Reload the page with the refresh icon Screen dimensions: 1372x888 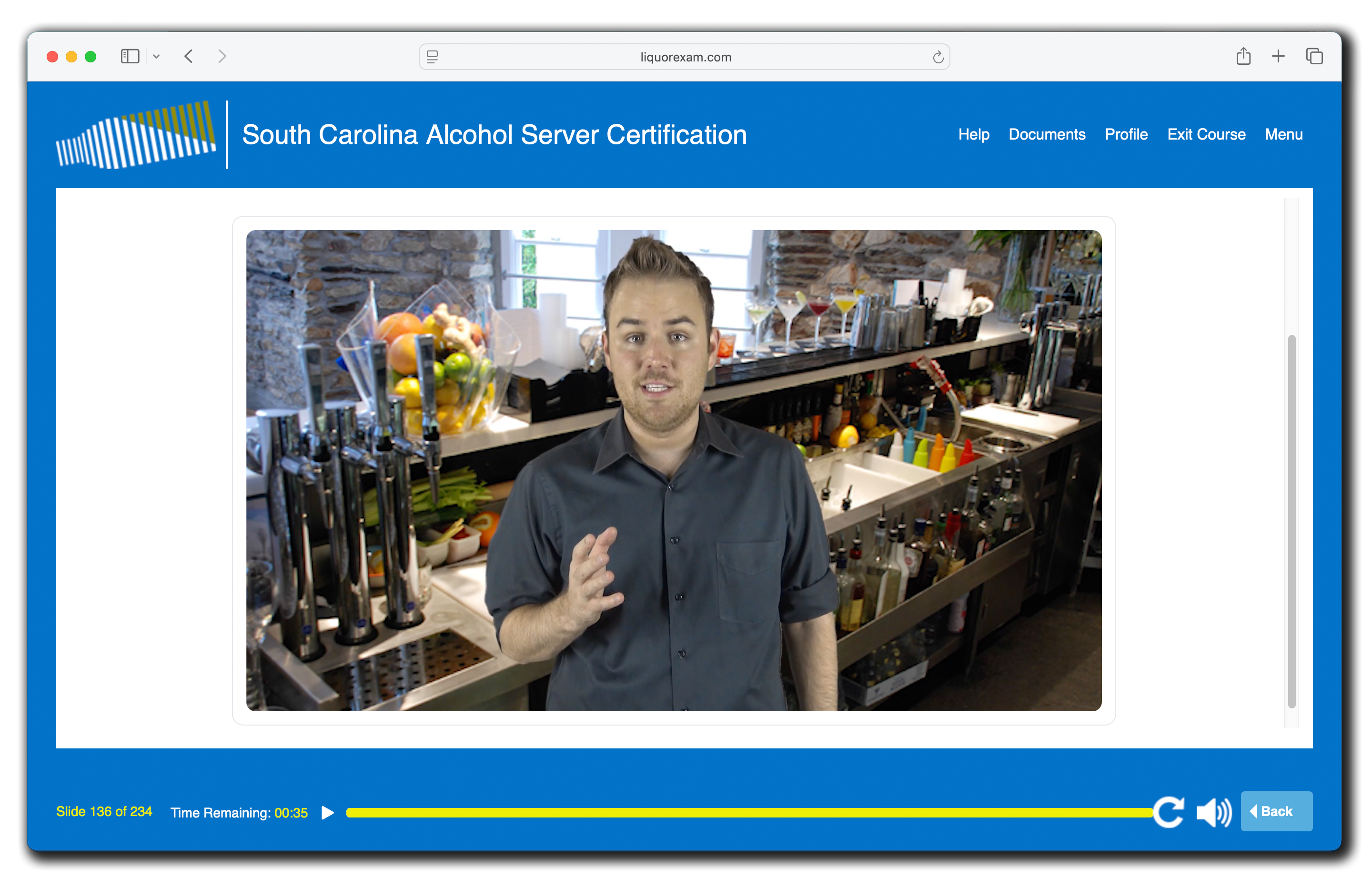[938, 57]
